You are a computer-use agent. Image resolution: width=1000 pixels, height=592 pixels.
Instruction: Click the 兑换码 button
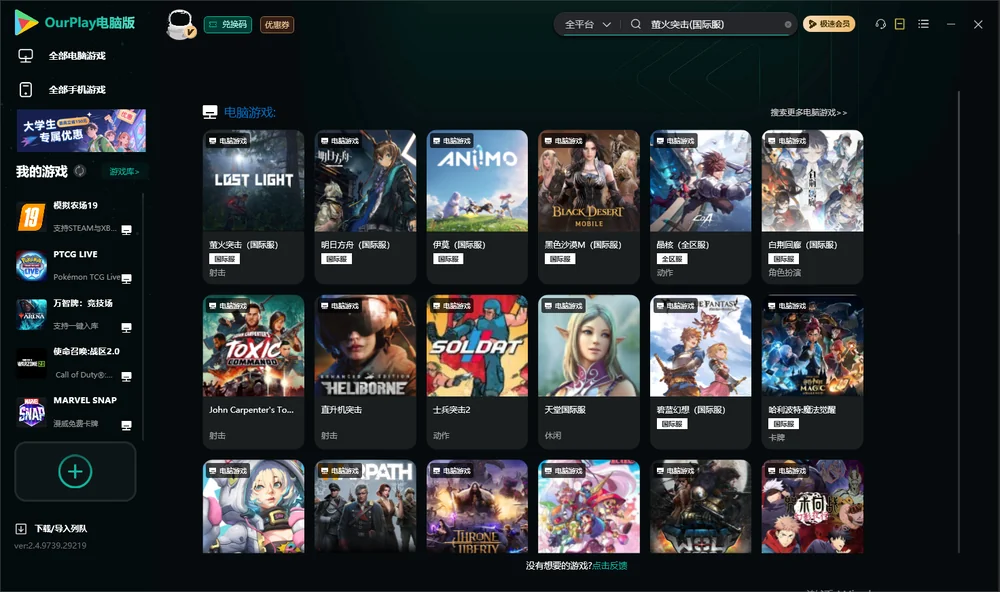(x=228, y=25)
